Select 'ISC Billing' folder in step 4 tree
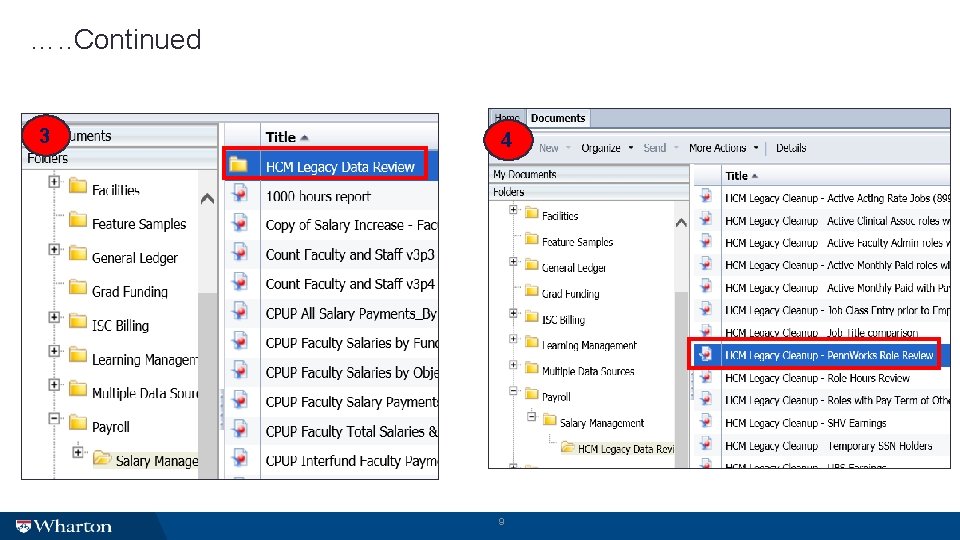The image size is (960, 540). click(x=563, y=320)
